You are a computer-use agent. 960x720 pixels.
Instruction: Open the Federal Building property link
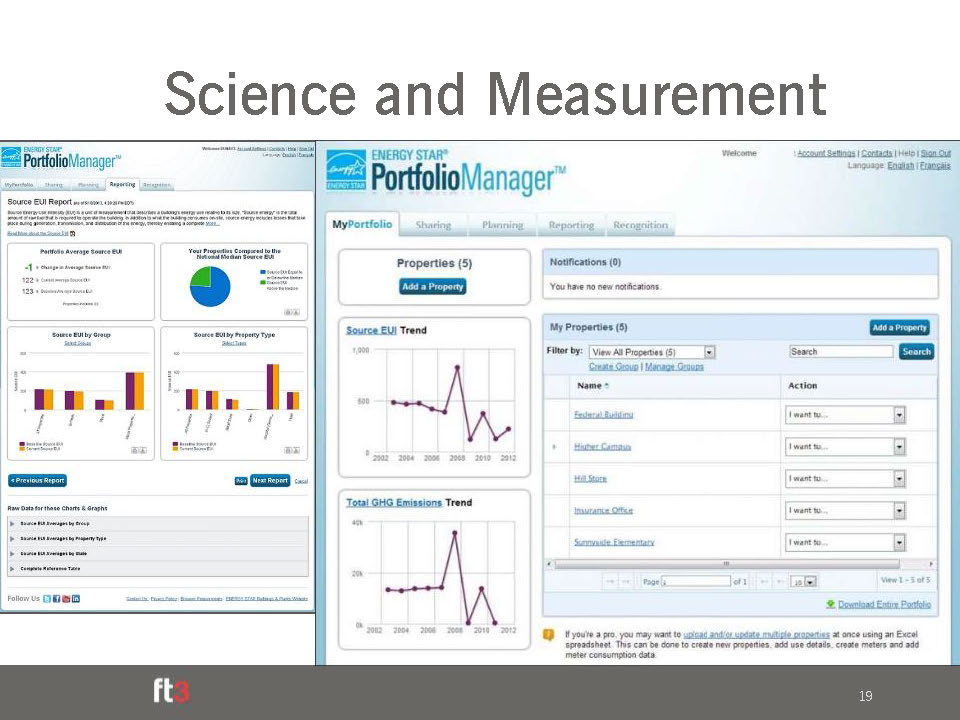[x=604, y=414]
